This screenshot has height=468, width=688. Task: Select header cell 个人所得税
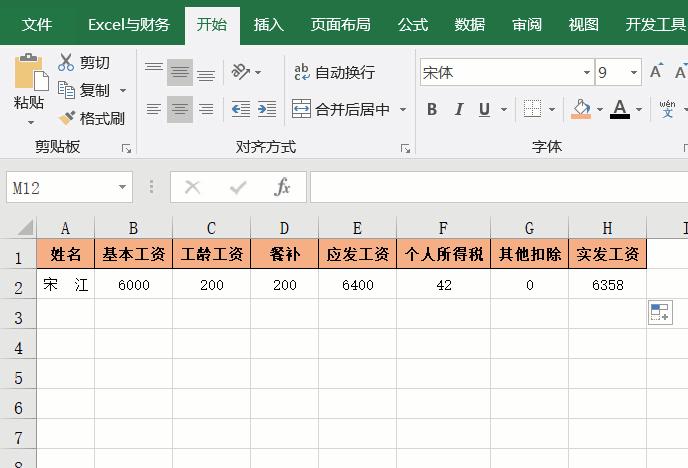443,254
